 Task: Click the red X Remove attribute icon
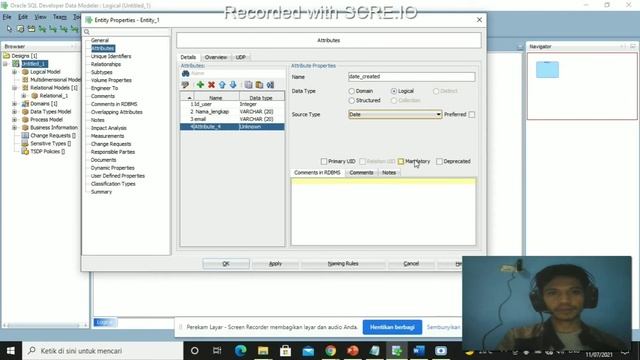[211, 84]
